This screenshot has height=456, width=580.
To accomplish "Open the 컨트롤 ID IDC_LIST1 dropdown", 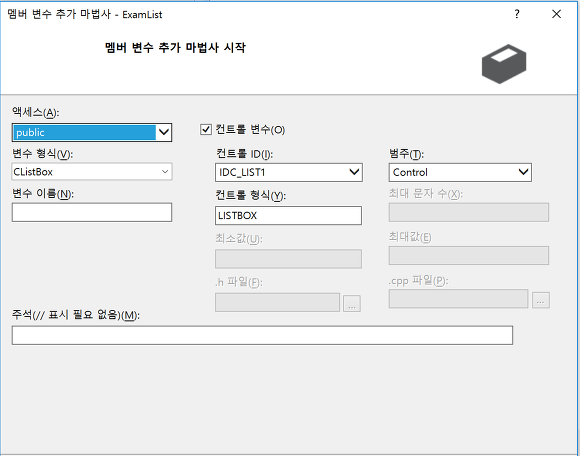I will click(289, 172).
